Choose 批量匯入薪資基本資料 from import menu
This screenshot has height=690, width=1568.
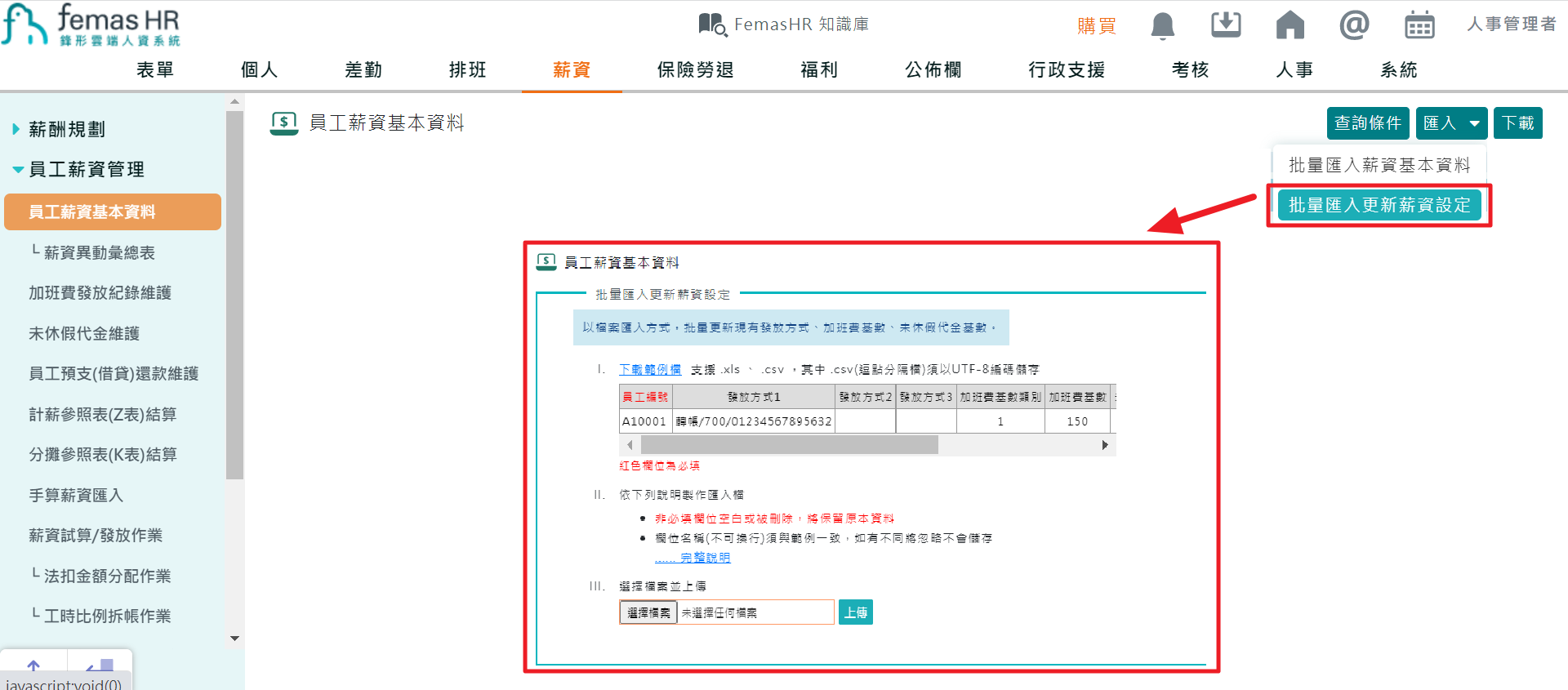click(1379, 165)
